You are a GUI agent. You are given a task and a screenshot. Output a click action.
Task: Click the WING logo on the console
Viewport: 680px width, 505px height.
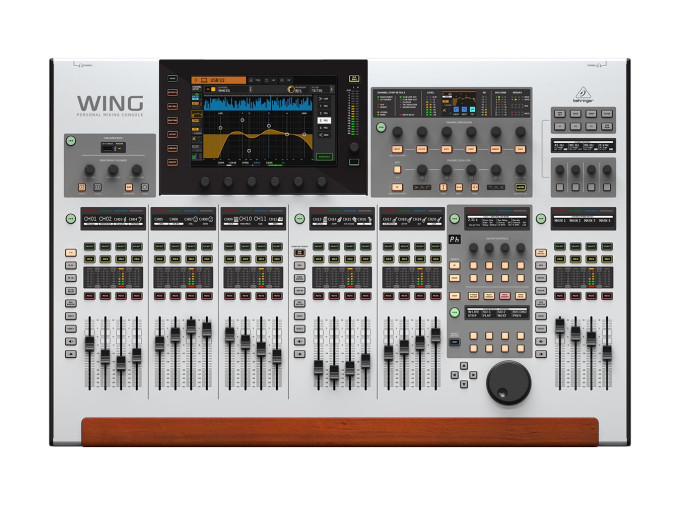[110, 104]
